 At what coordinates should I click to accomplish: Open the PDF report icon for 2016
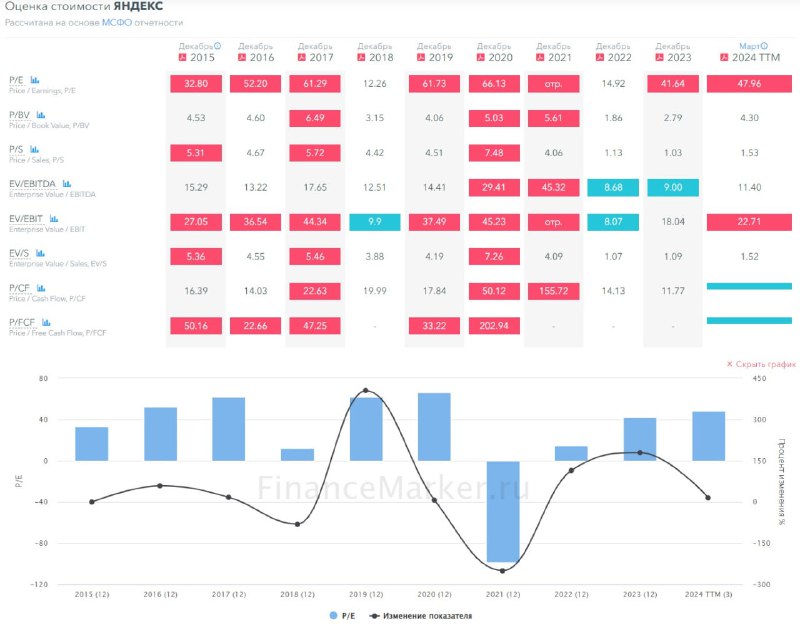coord(242,57)
